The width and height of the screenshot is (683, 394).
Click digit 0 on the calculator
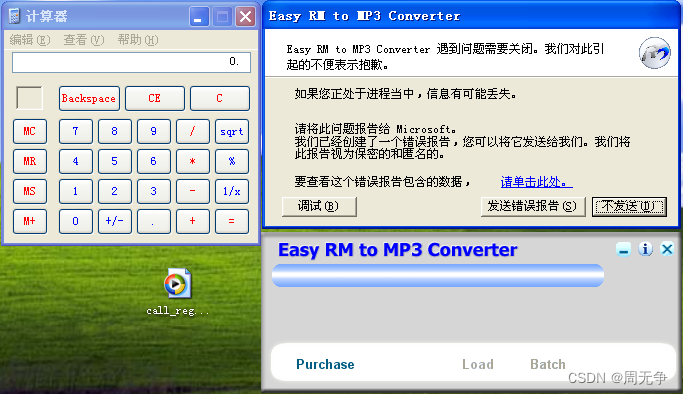pos(76,221)
